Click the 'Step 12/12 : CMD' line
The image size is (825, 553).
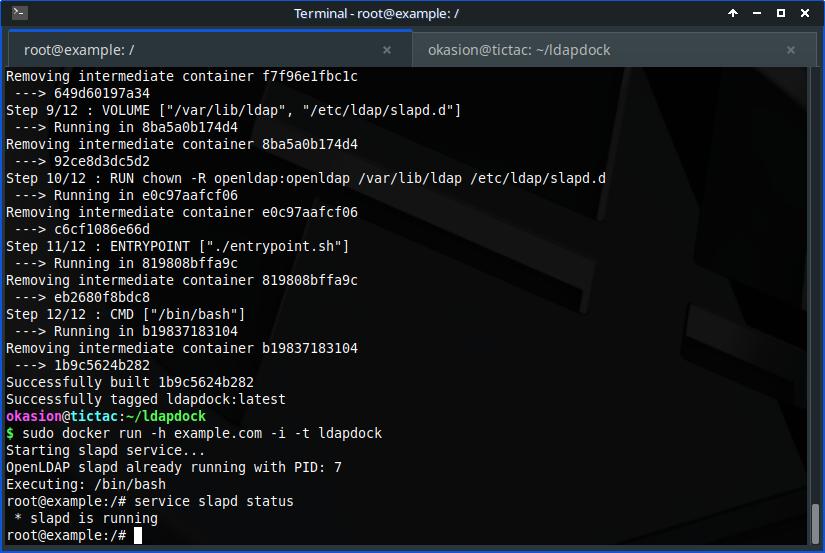(125, 314)
